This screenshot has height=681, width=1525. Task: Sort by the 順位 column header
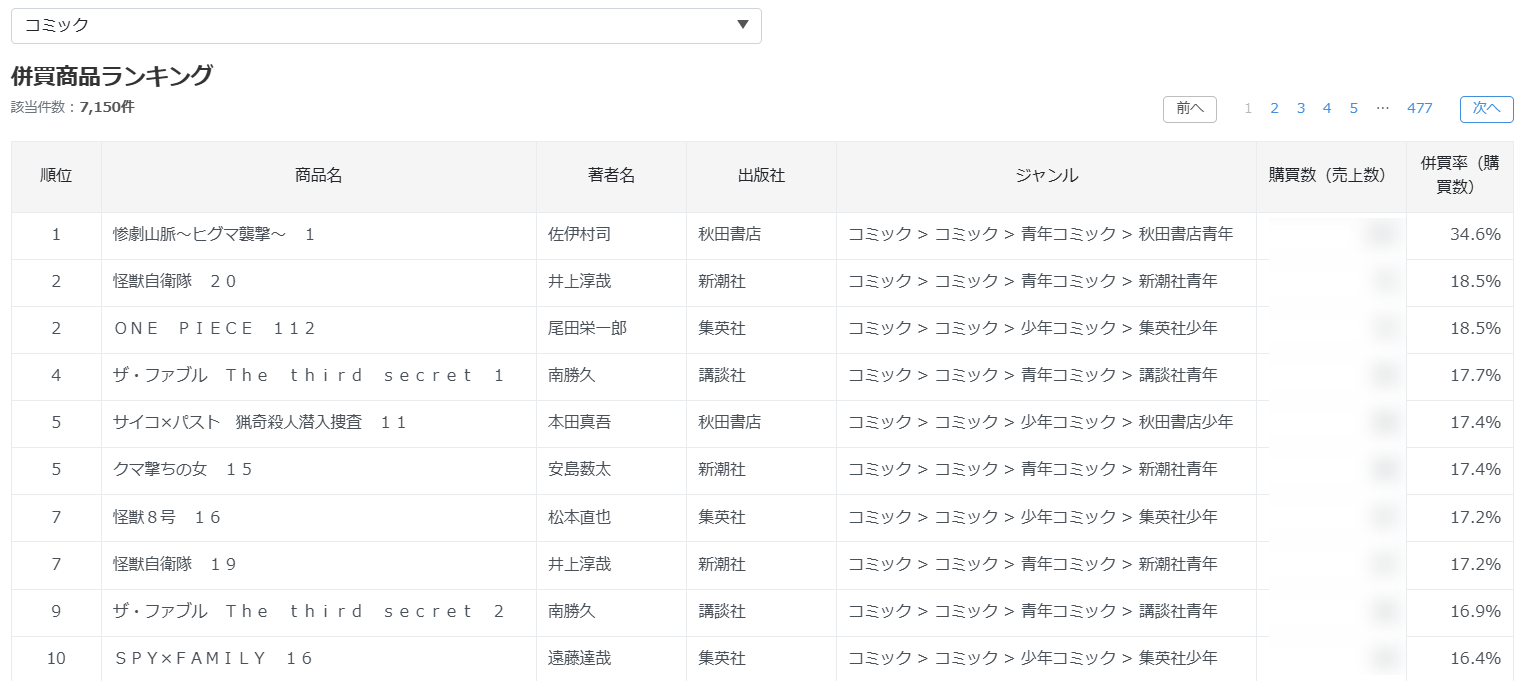click(x=56, y=176)
